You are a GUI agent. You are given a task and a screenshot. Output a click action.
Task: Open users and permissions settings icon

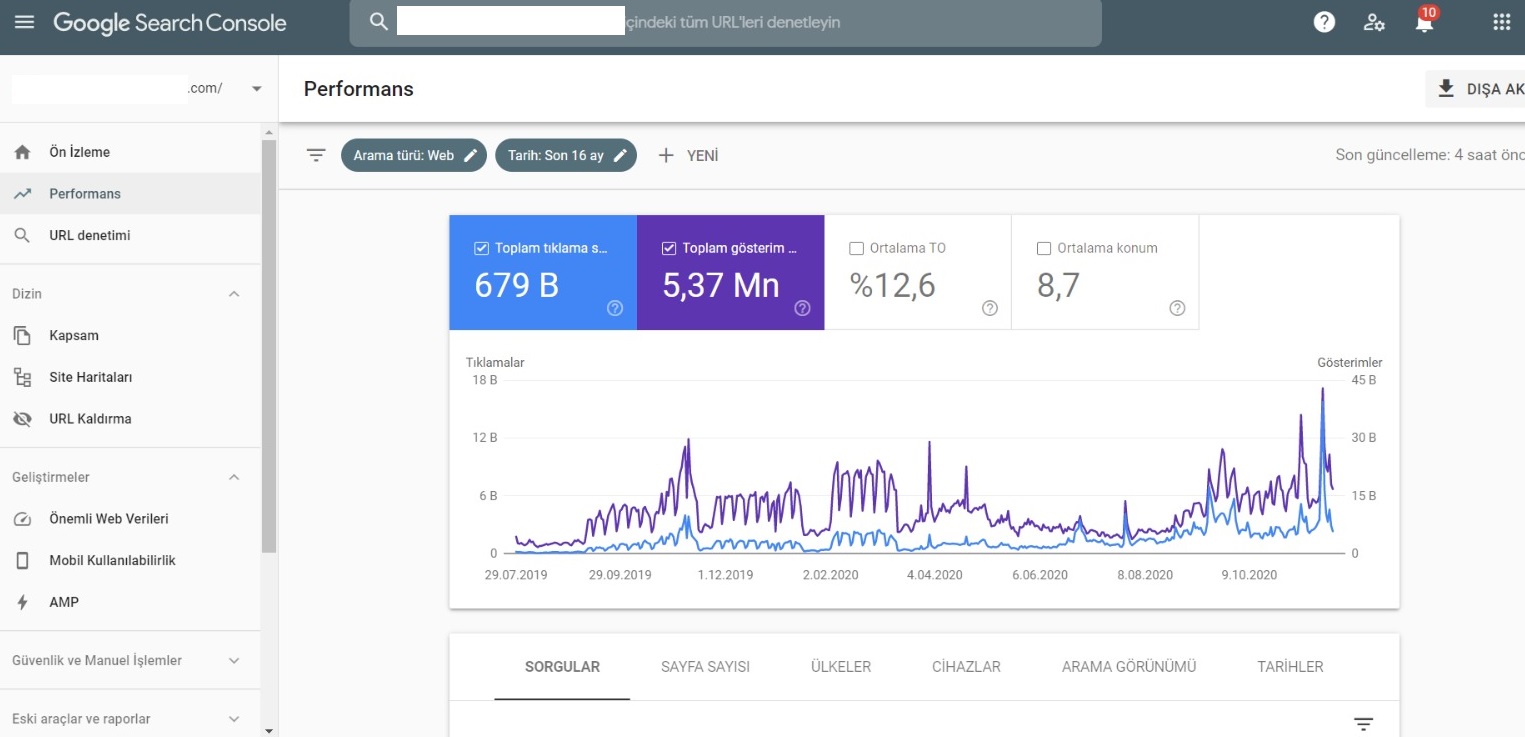(x=1374, y=22)
